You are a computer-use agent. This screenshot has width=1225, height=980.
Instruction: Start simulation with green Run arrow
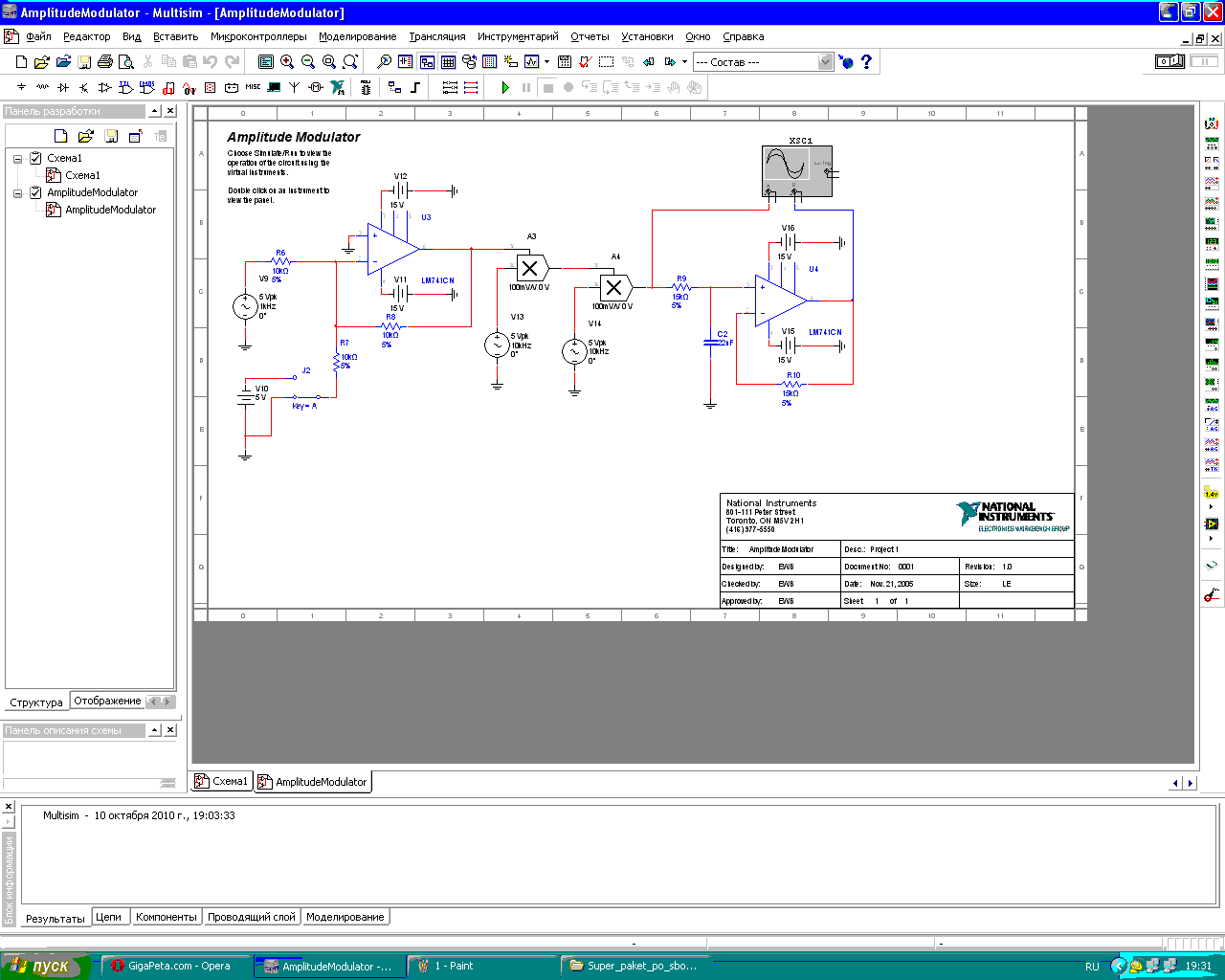pyautogui.click(x=505, y=87)
